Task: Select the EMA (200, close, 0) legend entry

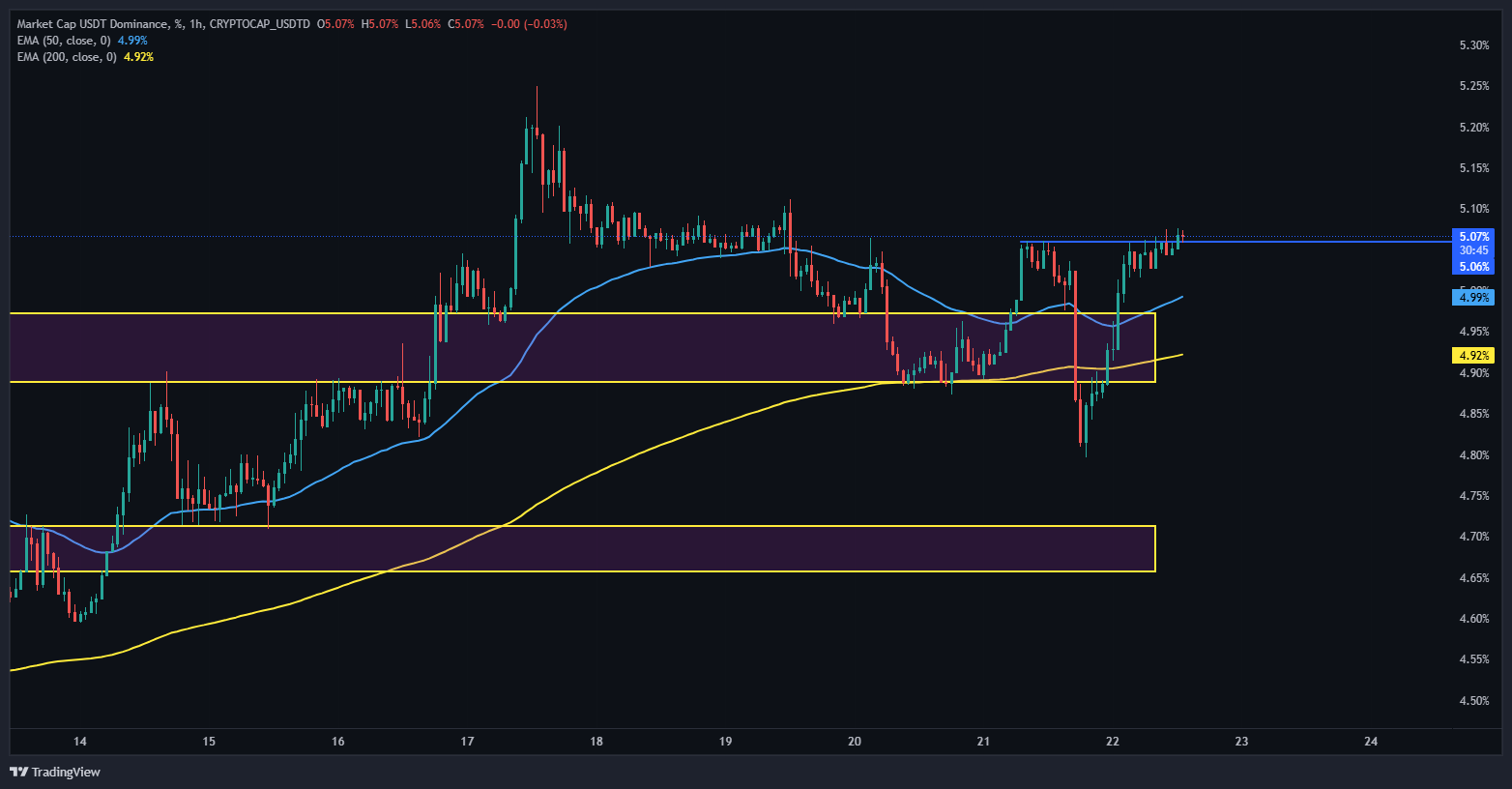Action: 67,57
